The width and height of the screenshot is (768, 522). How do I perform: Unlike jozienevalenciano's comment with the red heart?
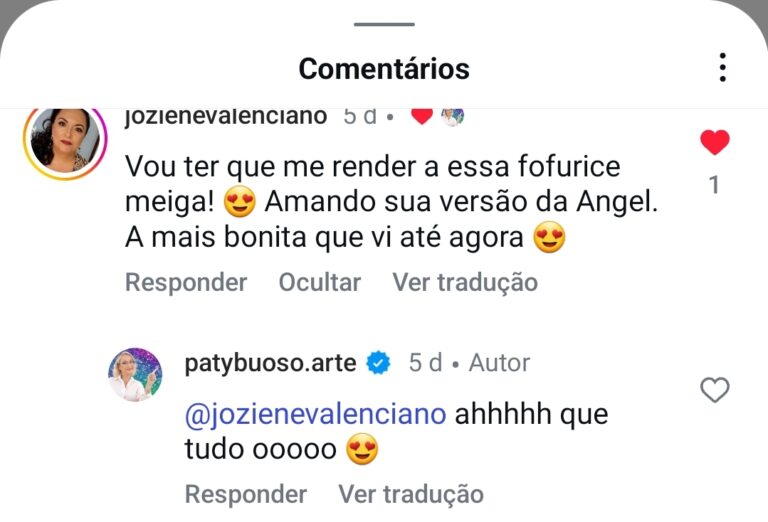[x=714, y=143]
